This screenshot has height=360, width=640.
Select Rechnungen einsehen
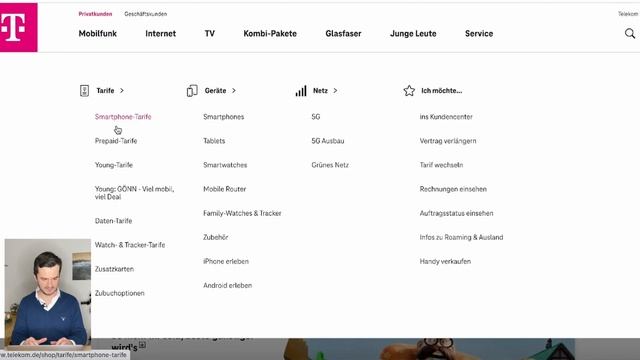point(453,189)
